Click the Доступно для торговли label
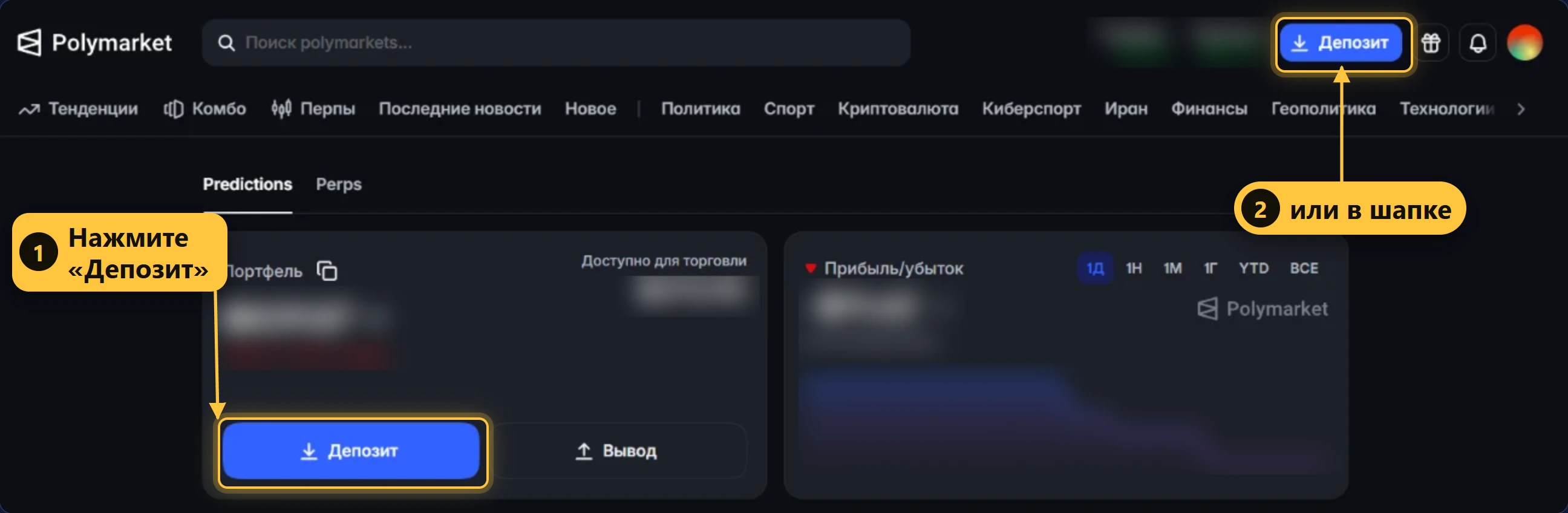The image size is (1568, 513). 664,261
